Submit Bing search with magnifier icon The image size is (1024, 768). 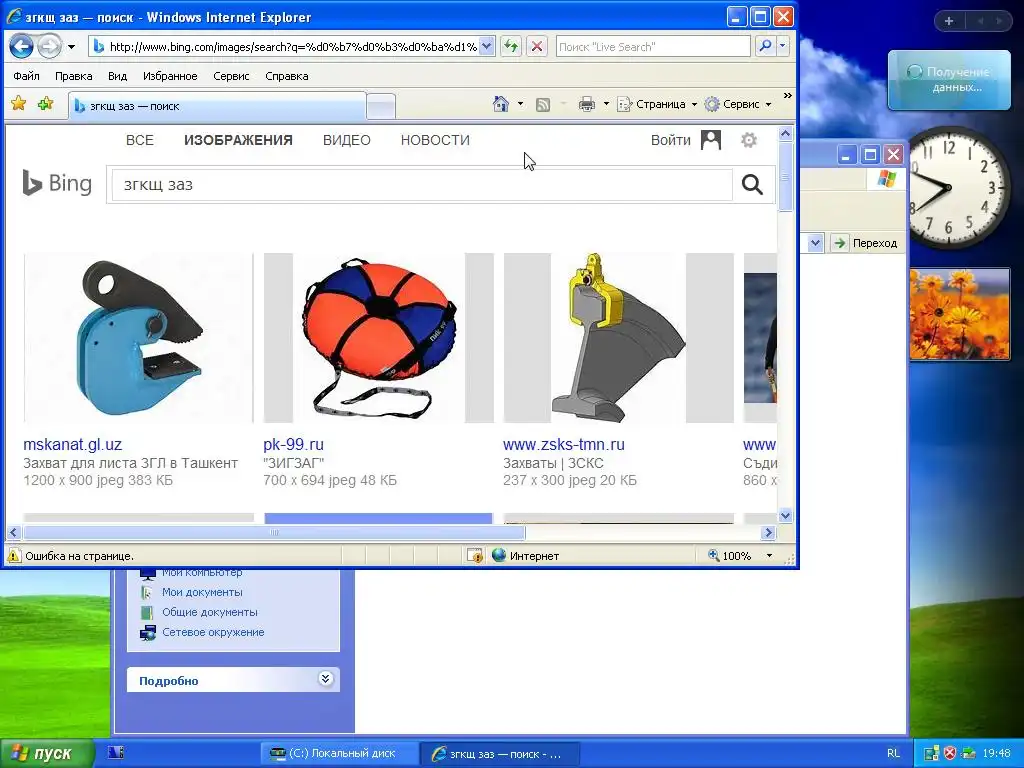point(752,185)
